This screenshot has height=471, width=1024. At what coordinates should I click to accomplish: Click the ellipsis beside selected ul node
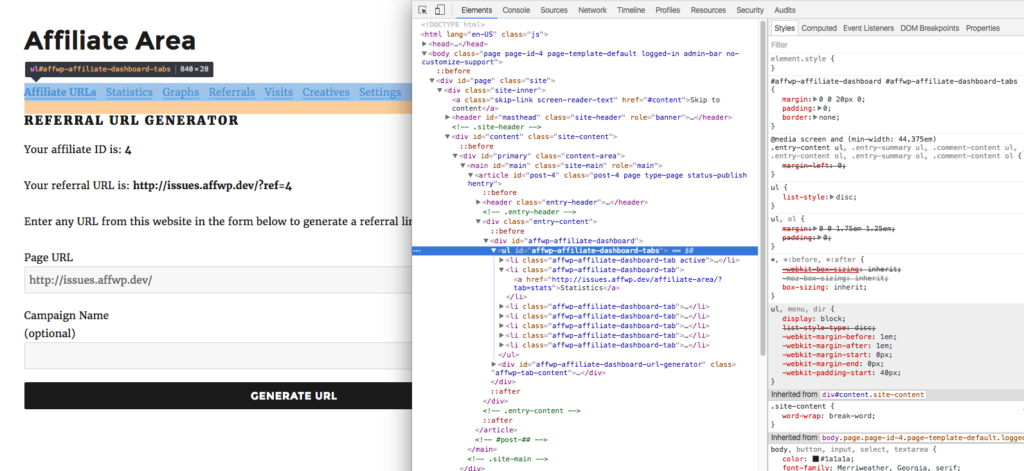pos(417,251)
